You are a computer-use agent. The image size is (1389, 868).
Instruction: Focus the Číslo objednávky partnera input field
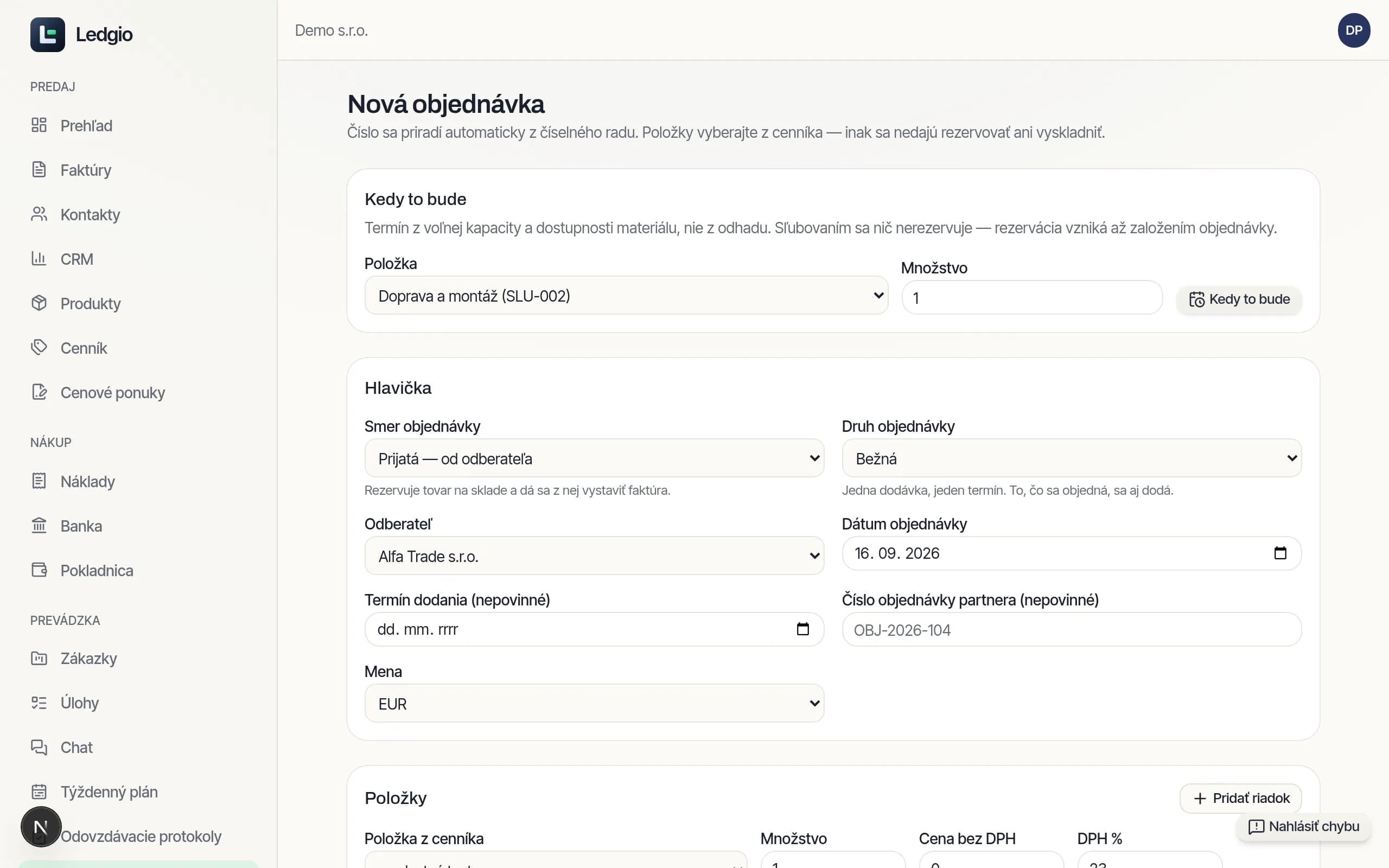click(1071, 630)
